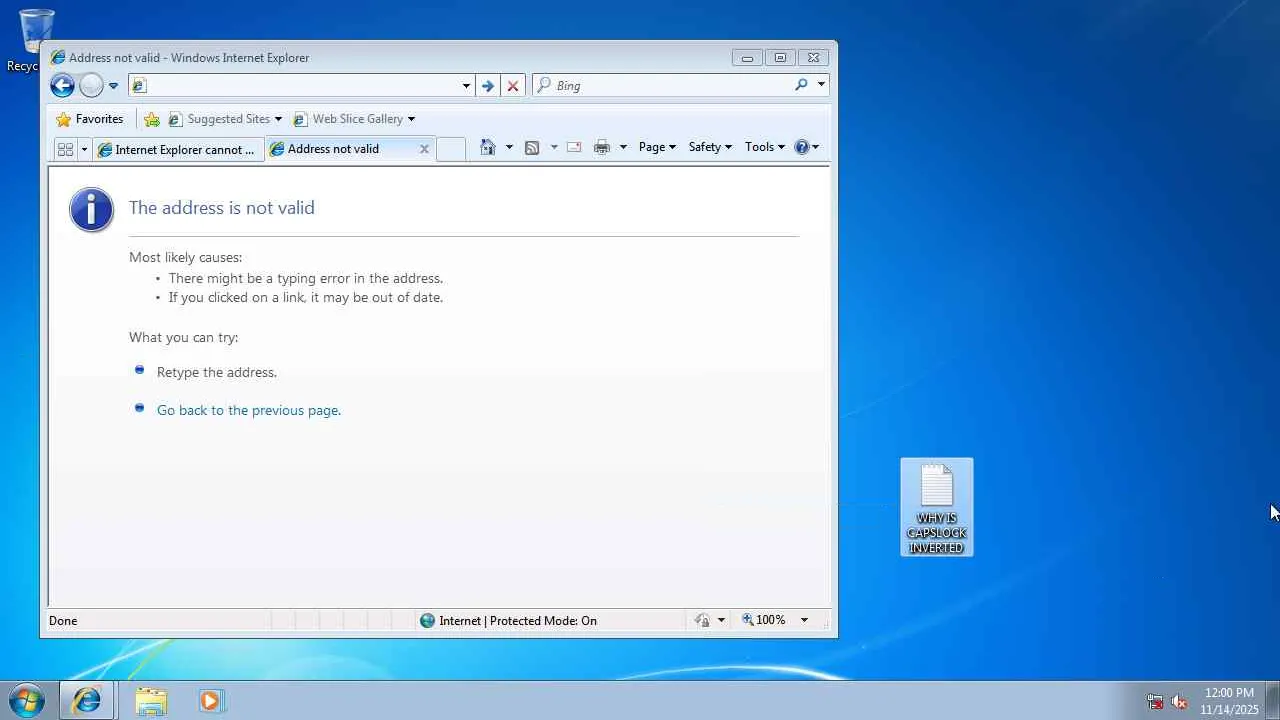
Task: Click the IE logo in the title bar
Action: (x=58, y=58)
